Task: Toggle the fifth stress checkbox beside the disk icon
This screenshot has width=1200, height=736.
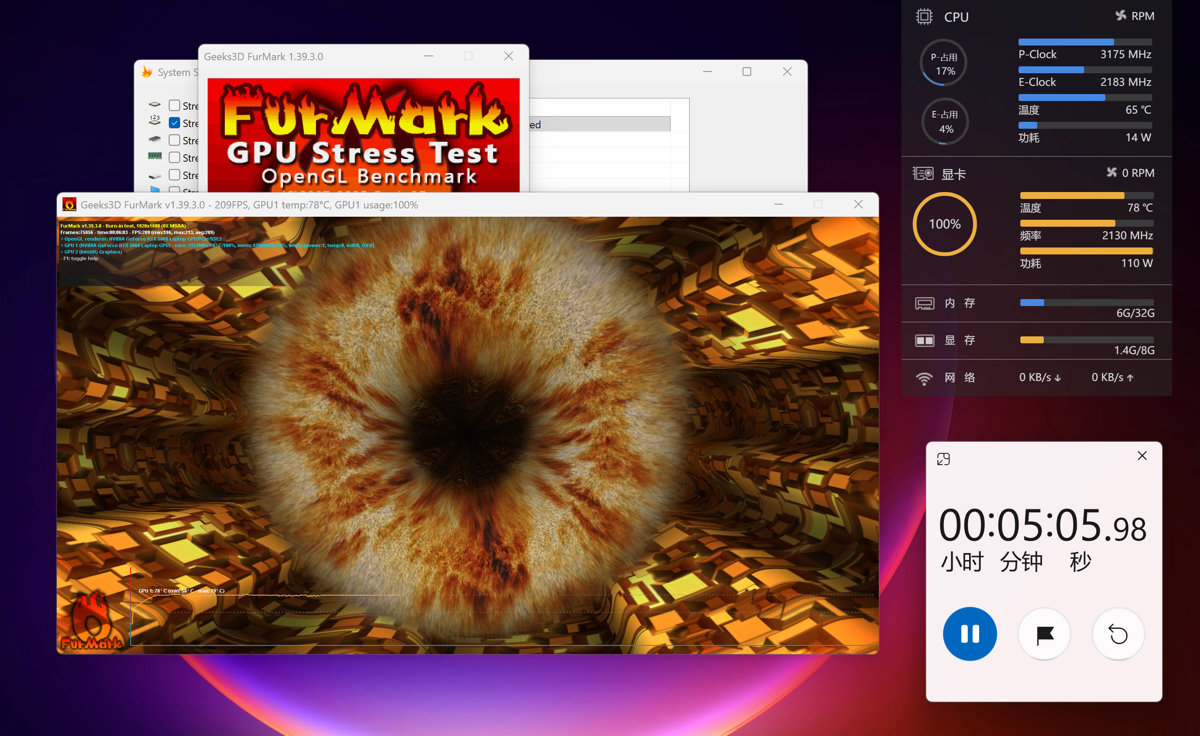Action: 175,175
